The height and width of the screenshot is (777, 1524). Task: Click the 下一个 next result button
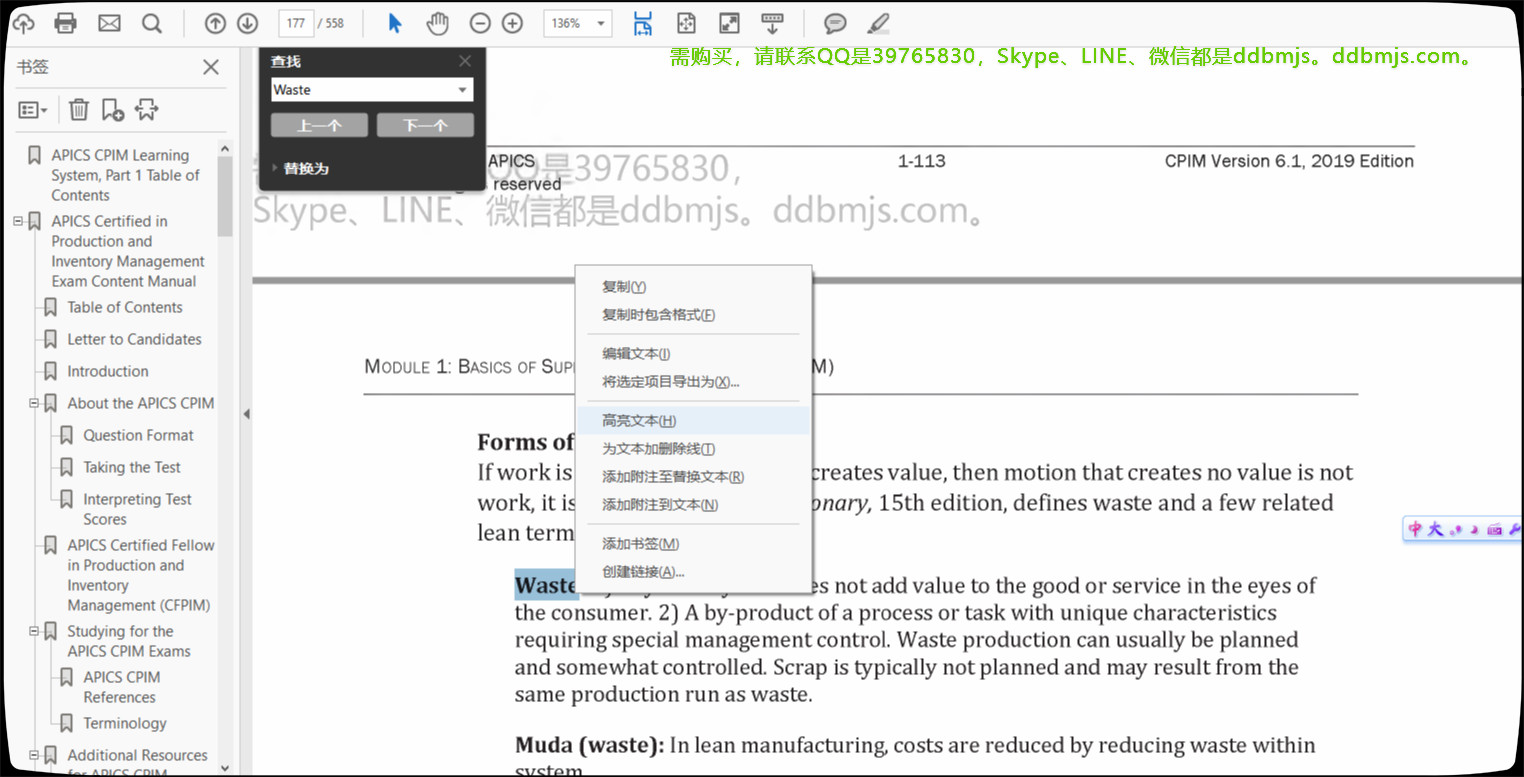pos(425,125)
